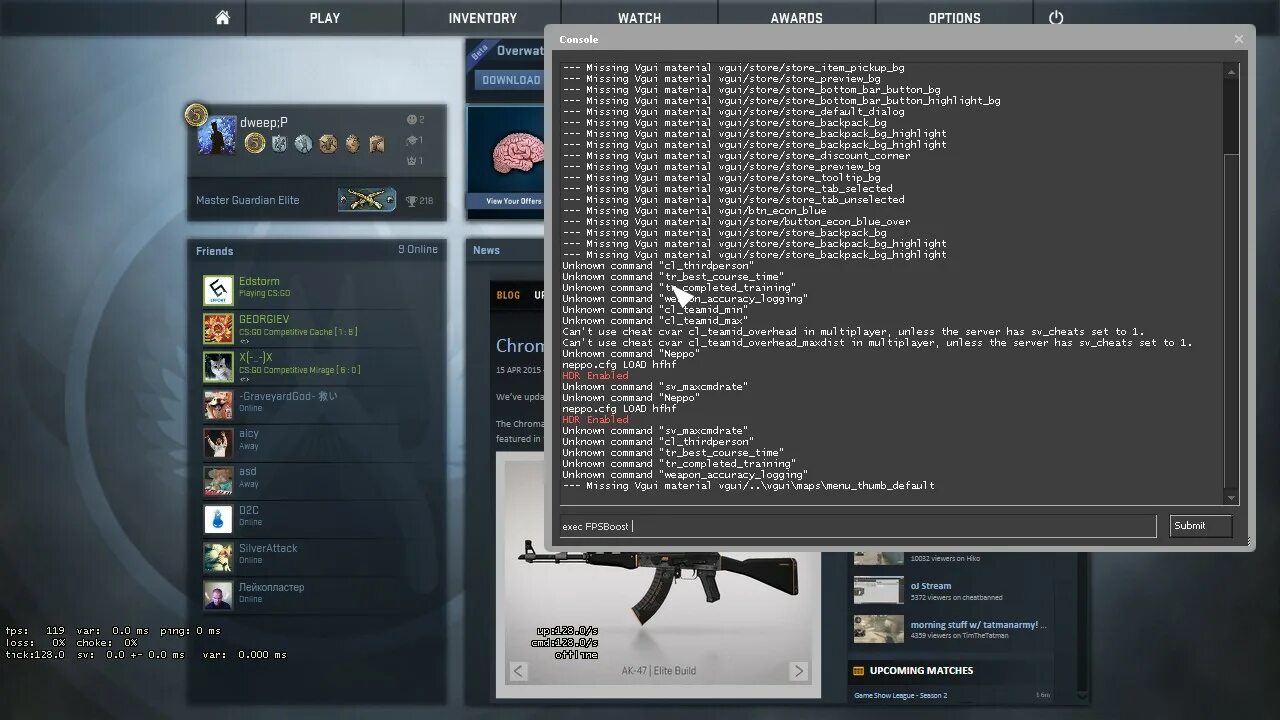Show next featured item with right arrow
The height and width of the screenshot is (720, 1280).
(x=798, y=671)
